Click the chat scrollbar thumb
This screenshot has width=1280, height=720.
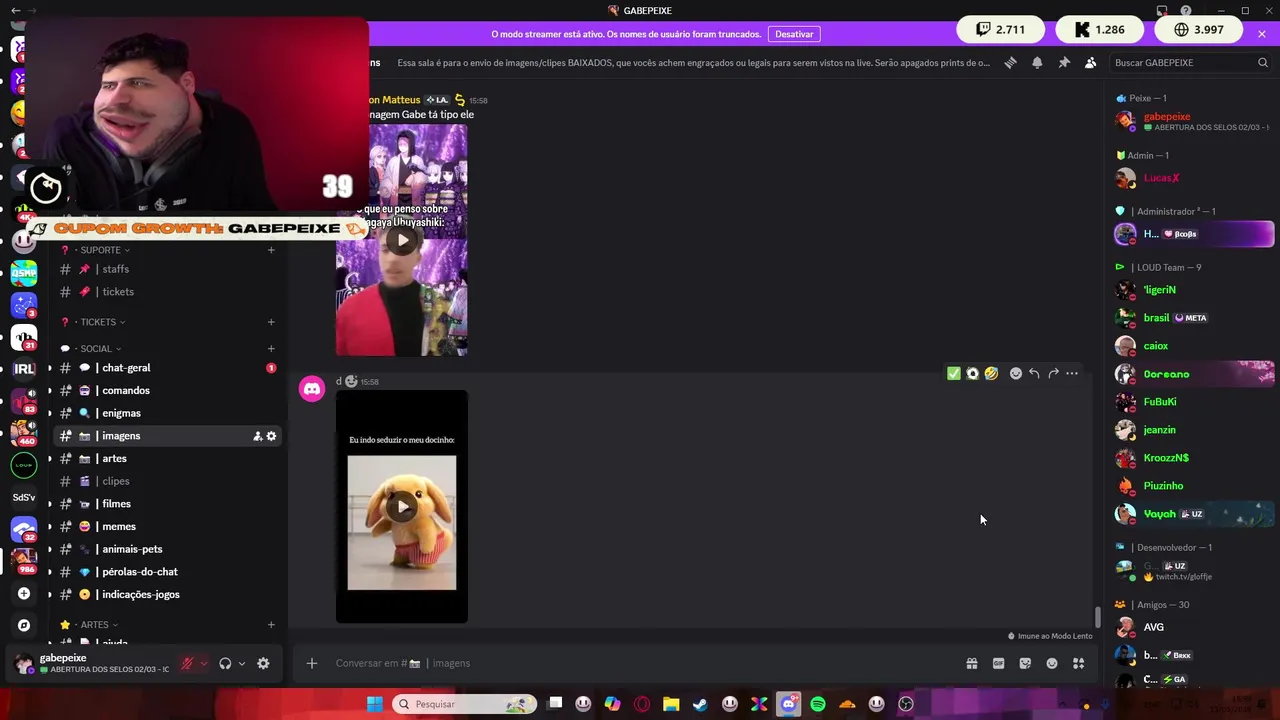[x=1097, y=617]
